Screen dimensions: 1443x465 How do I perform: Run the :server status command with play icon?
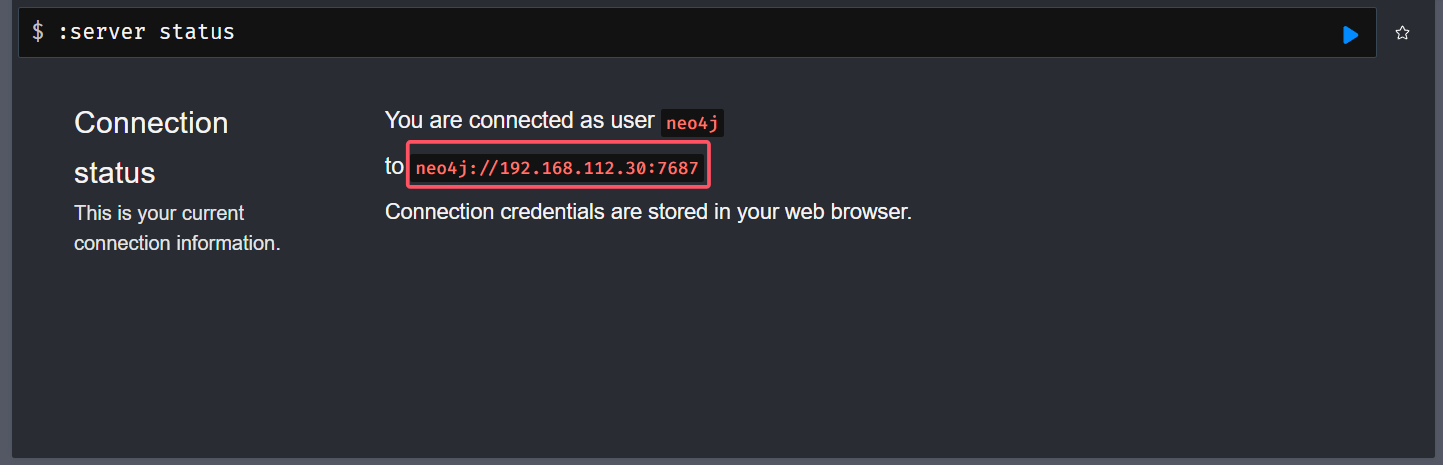pyautogui.click(x=1351, y=35)
